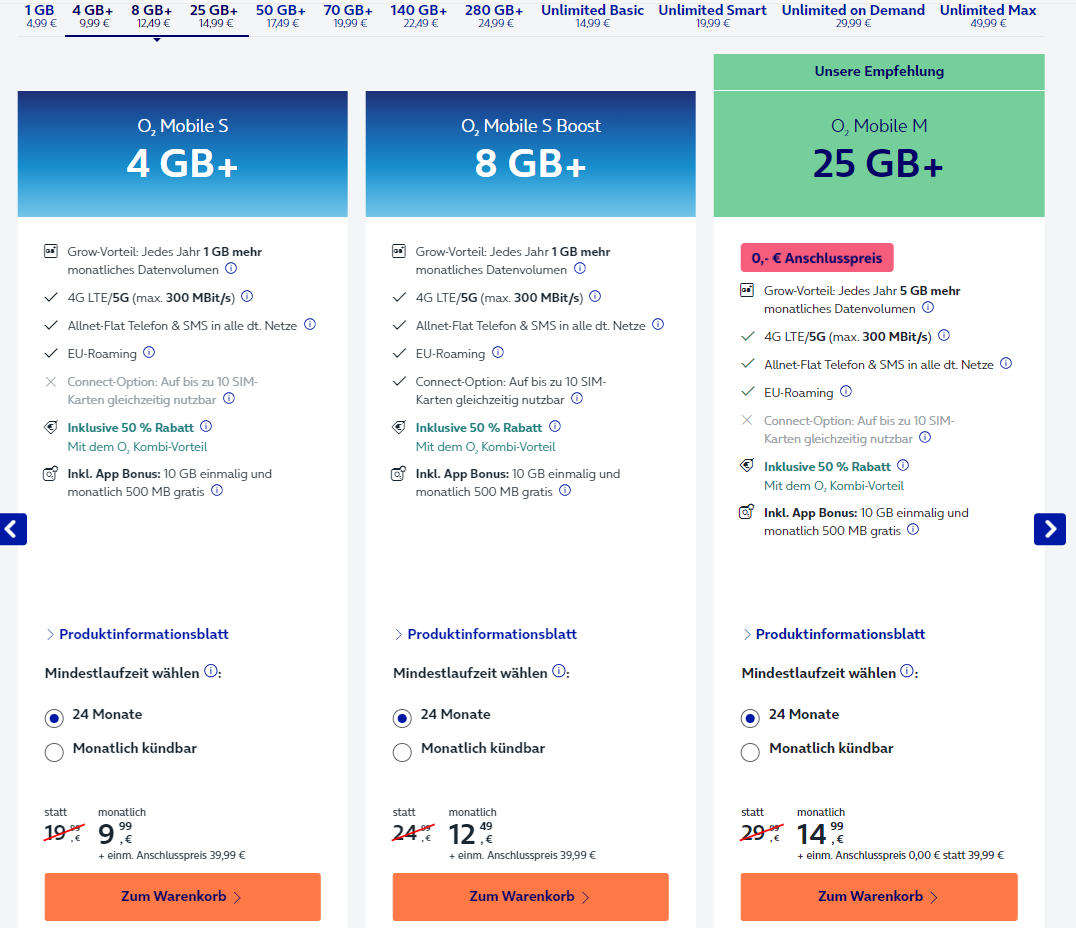Click the 0,- € Anschlusspreis badge

click(817, 257)
